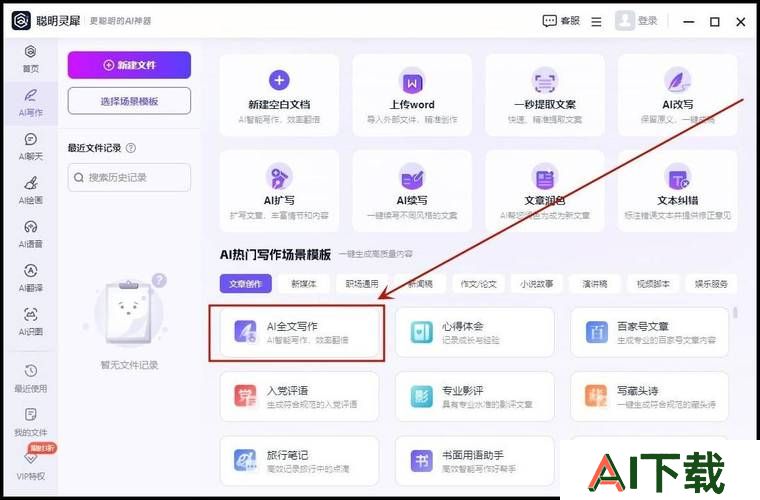
Task: Open the AI绘画 sidebar icon
Action: click(x=31, y=183)
